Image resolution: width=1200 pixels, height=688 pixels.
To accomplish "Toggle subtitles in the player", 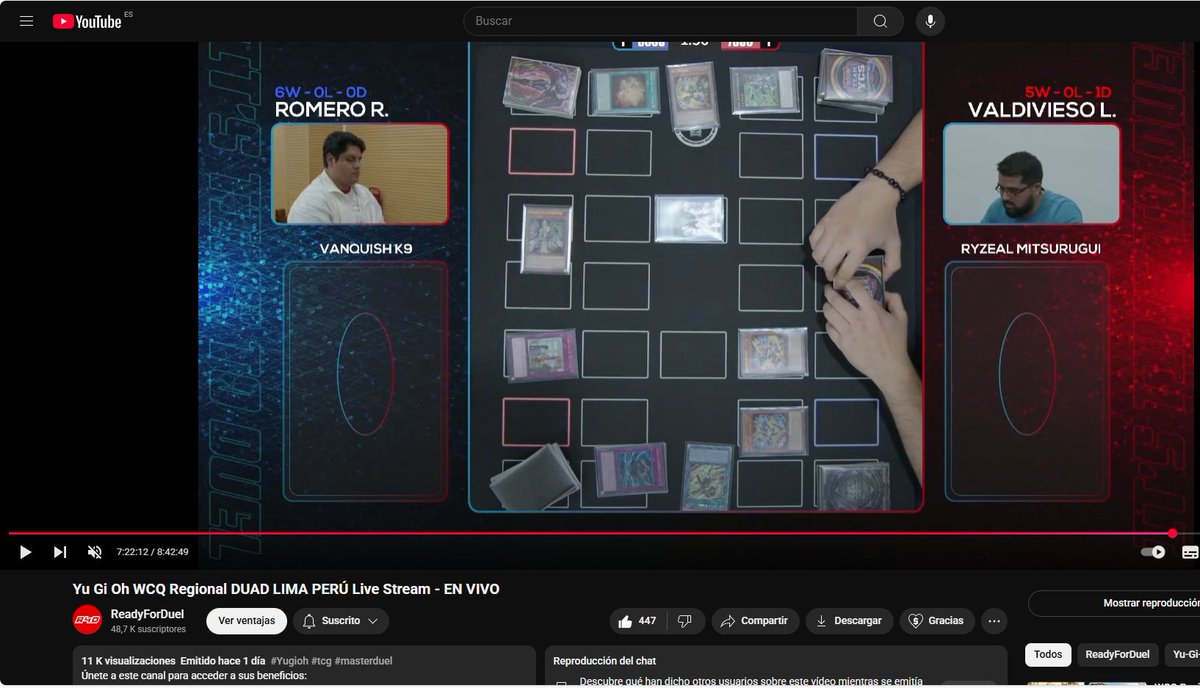I will [x=1190, y=552].
